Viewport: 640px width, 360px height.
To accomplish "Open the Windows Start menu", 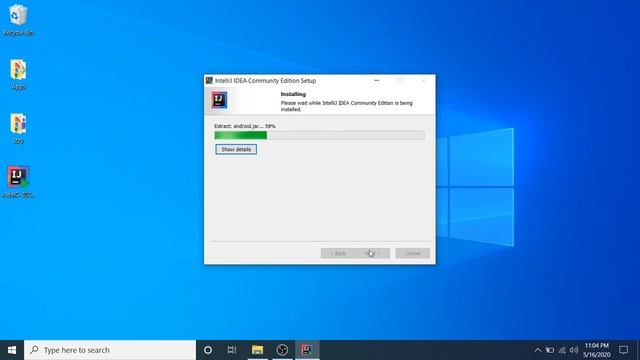I will (12, 350).
